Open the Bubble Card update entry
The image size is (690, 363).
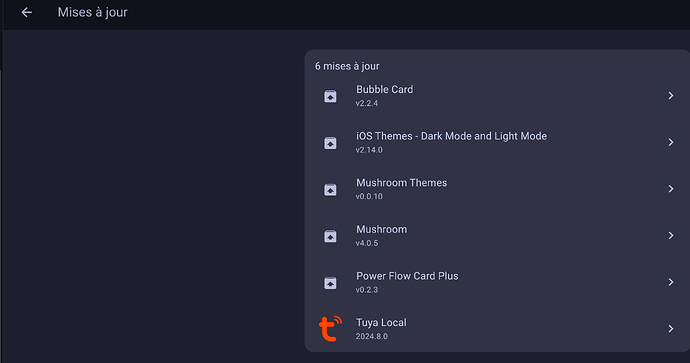[497, 95]
